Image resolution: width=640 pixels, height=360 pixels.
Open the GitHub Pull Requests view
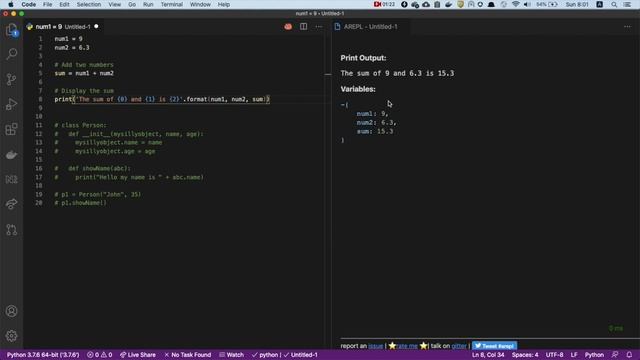(x=11, y=229)
